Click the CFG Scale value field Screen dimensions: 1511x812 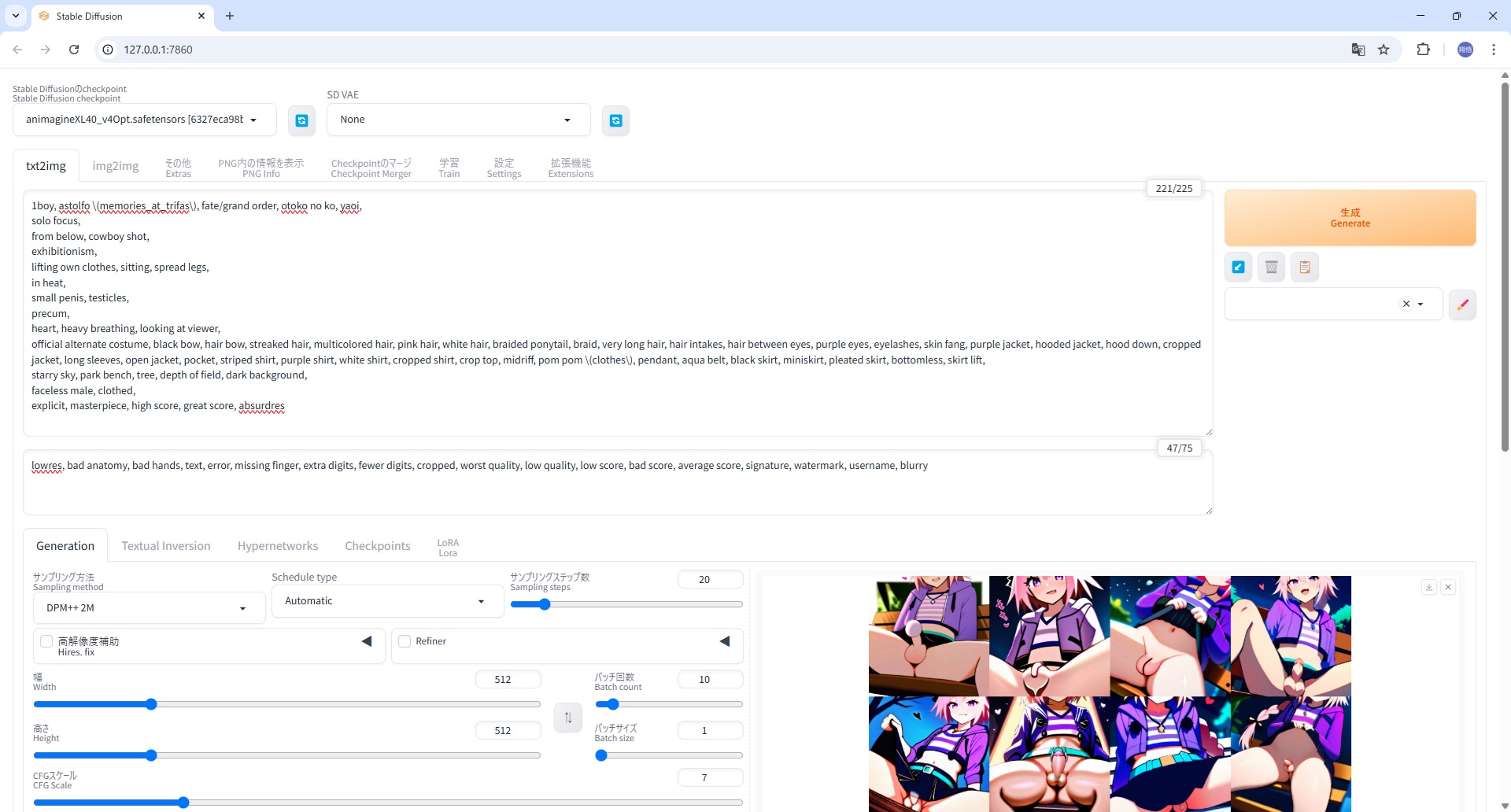pyautogui.click(x=710, y=778)
